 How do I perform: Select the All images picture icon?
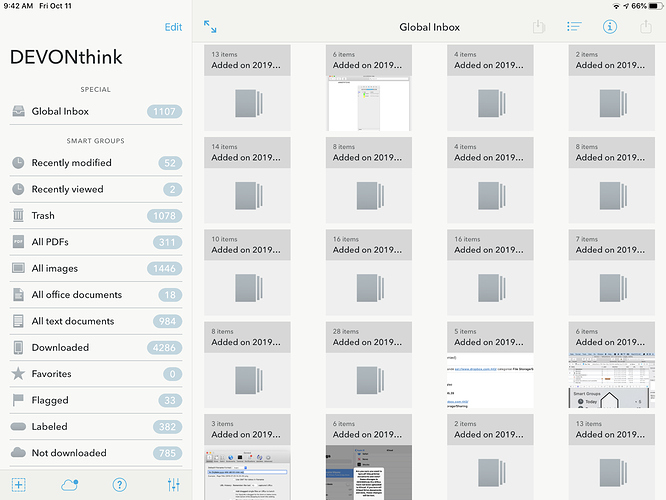[x=18, y=268]
